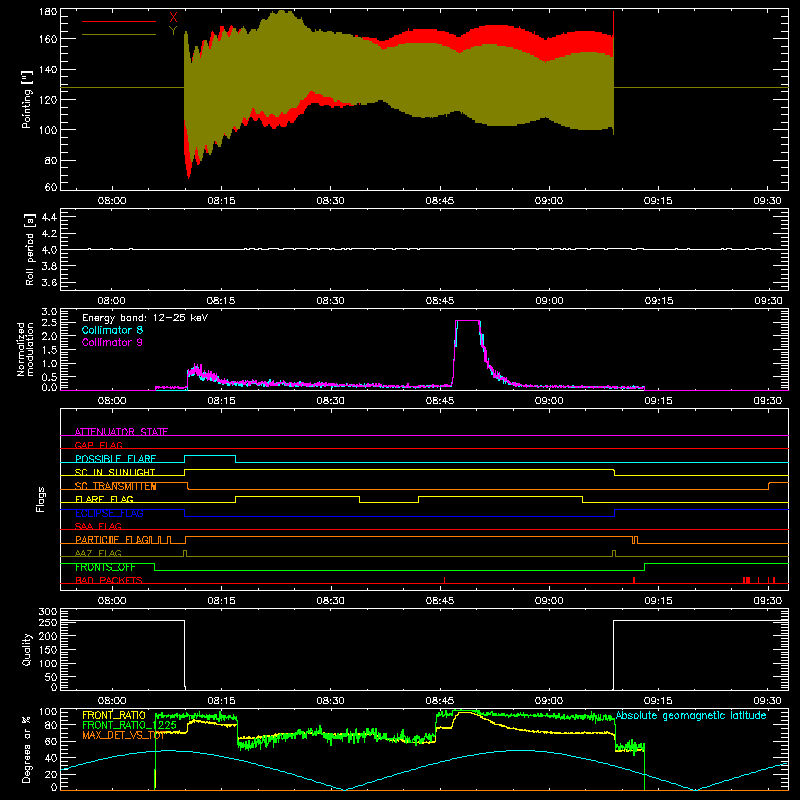Screen dimensions: 800x800
Task: Click the FRONTS_OFF flag label
Action: (105, 567)
